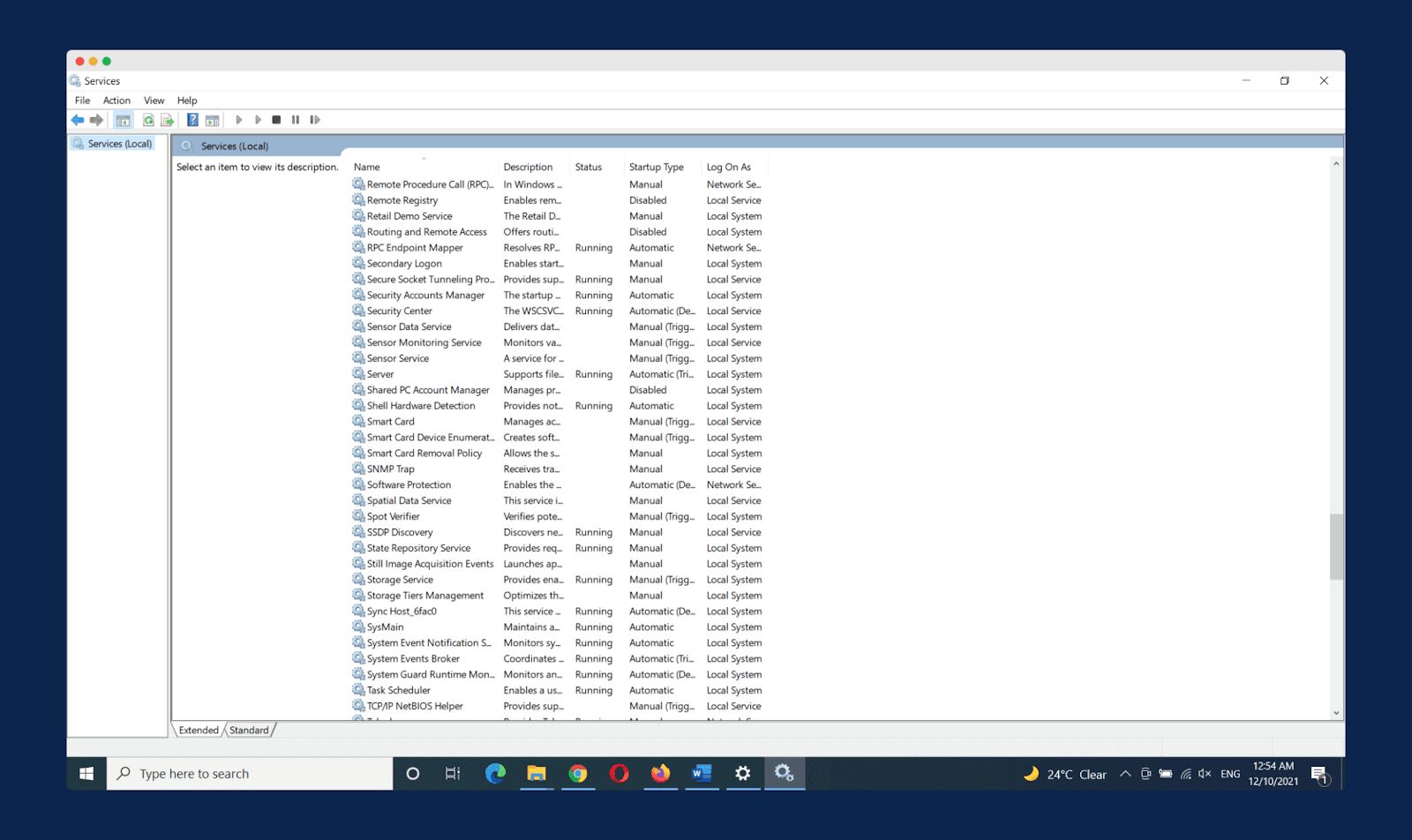Screen dimensions: 1412x840
Task: Sort by the Startup Type column header
Action: [x=656, y=167]
